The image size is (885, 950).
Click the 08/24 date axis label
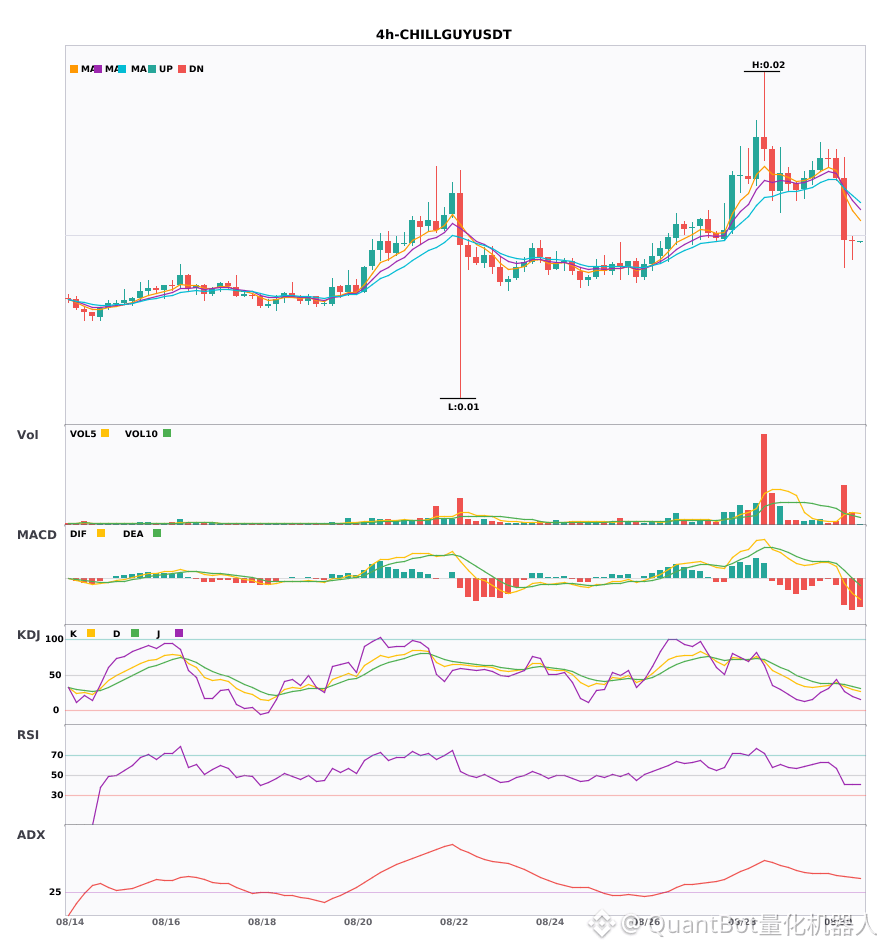coord(549,922)
